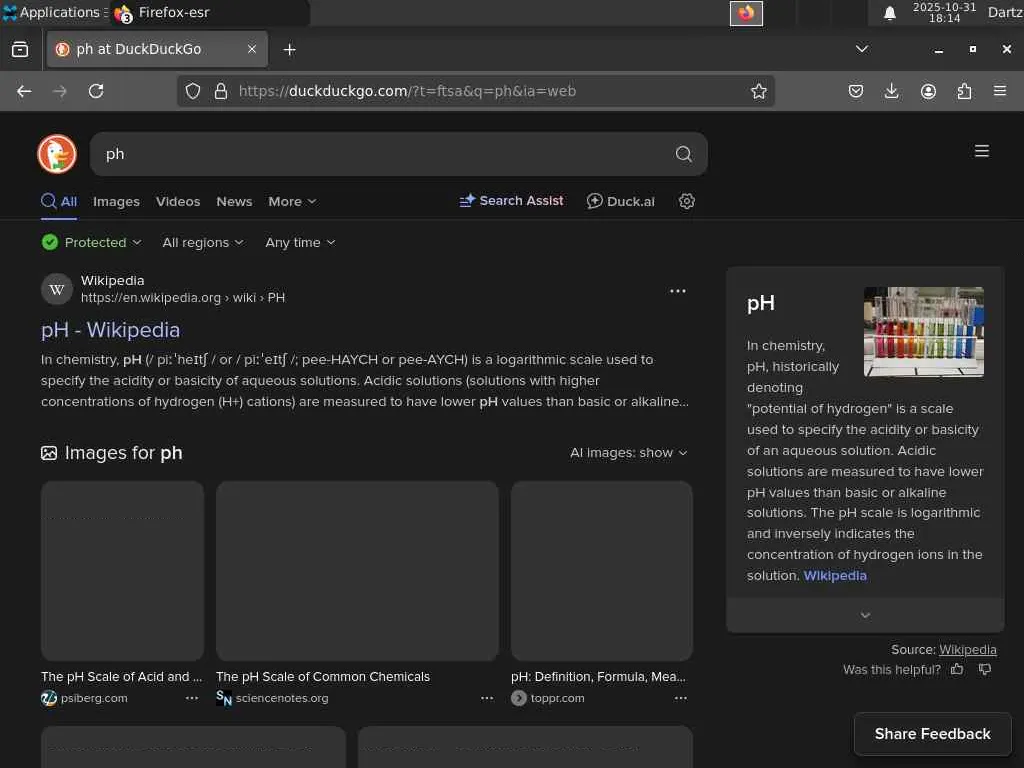1024x768 pixels.
Task: Switch to the News tab
Action: click(x=234, y=202)
